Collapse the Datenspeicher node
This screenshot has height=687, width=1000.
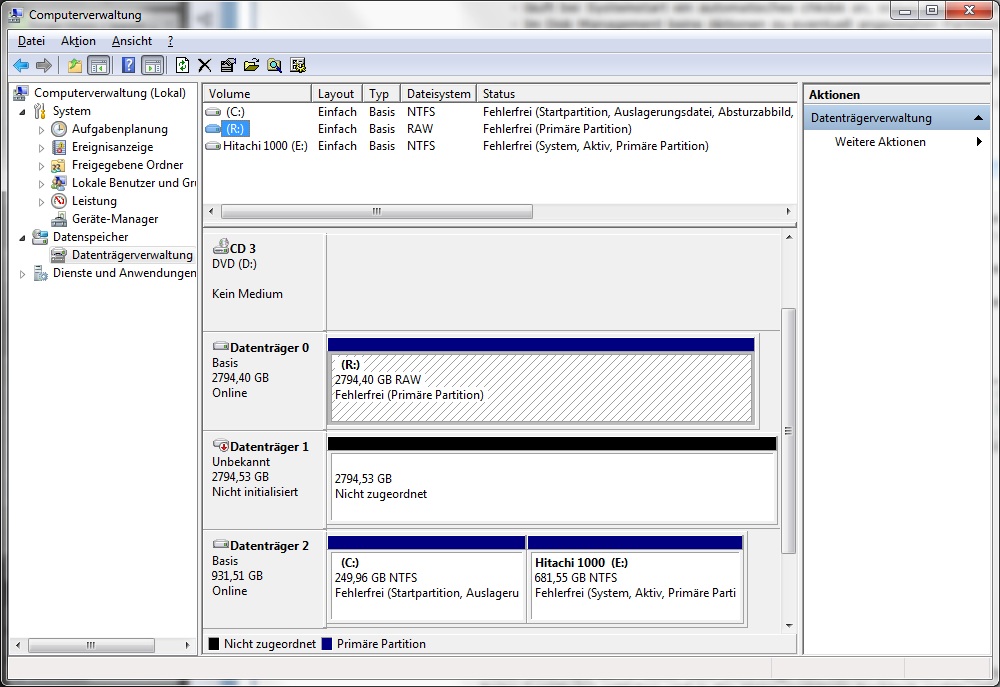pyautogui.click(x=23, y=237)
